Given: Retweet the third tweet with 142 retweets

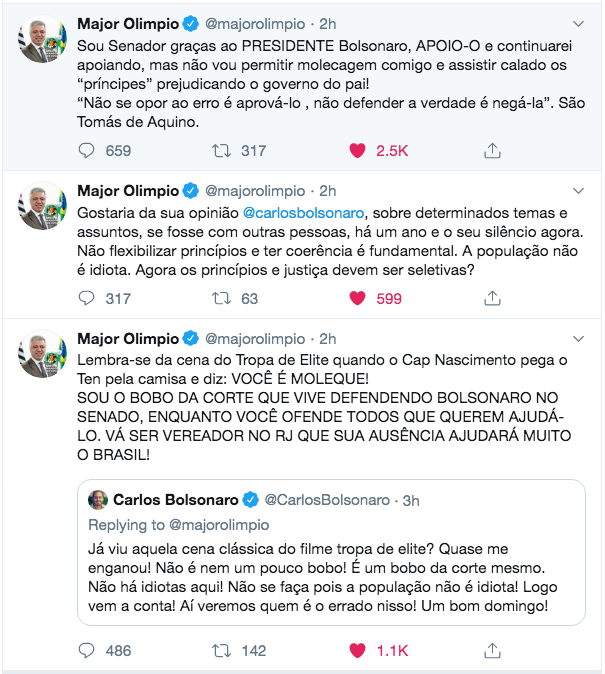Looking at the screenshot, I should (x=221, y=650).
